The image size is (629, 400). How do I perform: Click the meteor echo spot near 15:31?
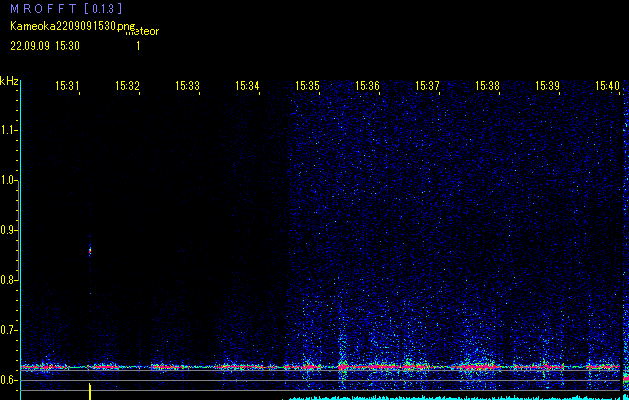tap(90, 252)
